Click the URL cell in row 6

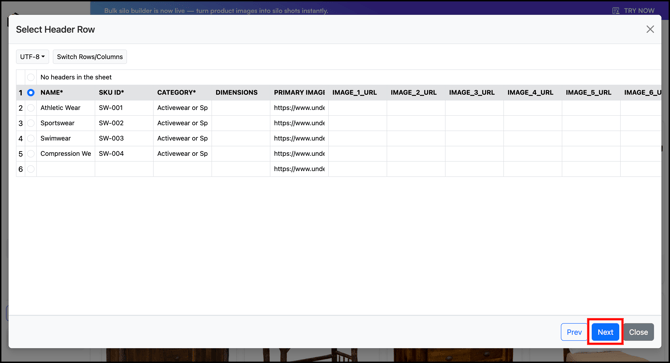(299, 169)
